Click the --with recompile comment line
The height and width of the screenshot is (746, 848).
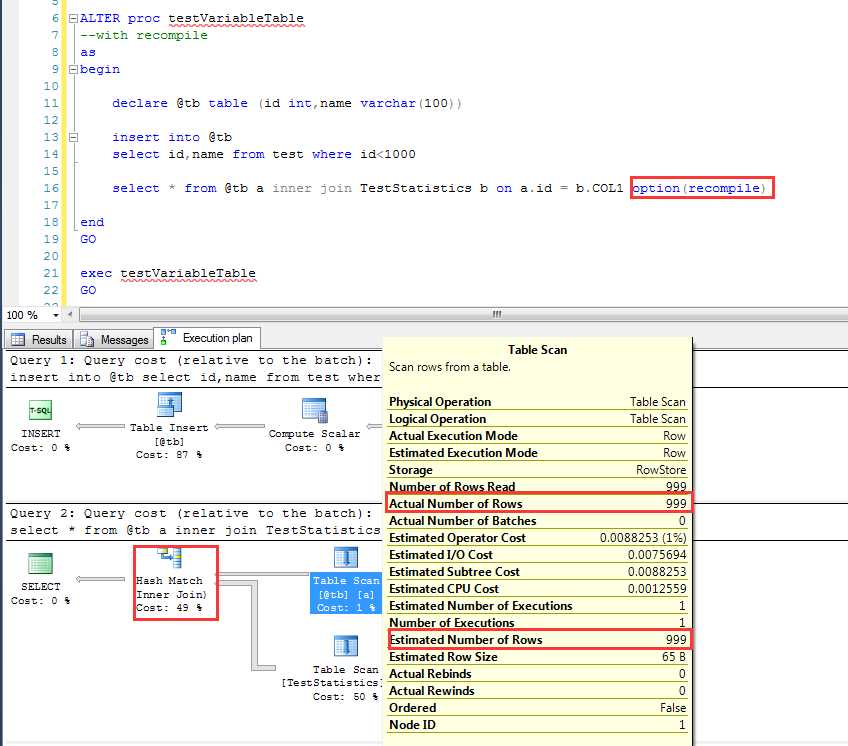tap(144, 35)
